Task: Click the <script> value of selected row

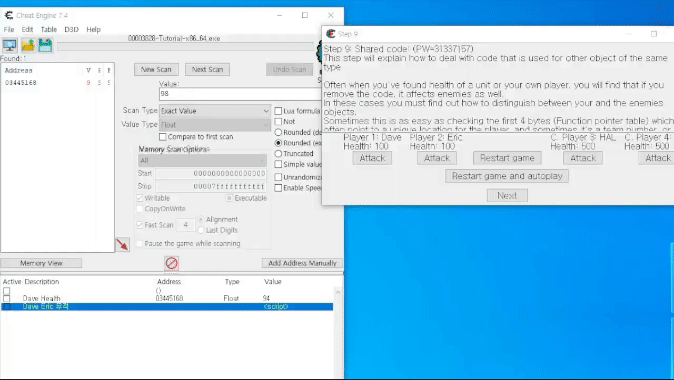Action: pyautogui.click(x=276, y=306)
